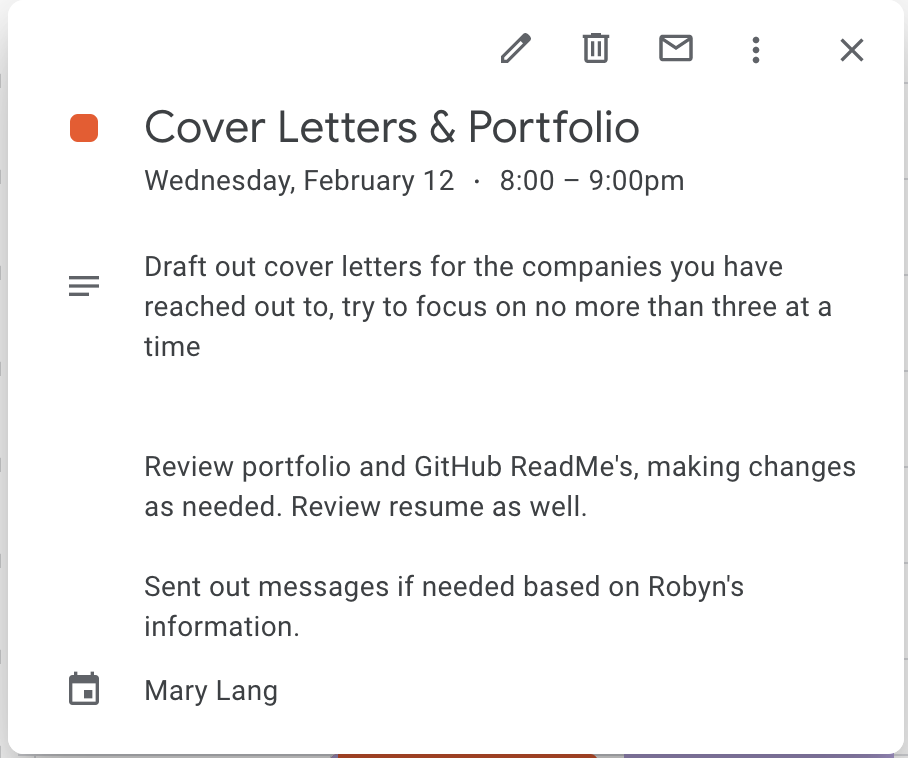Image resolution: width=908 pixels, height=758 pixels.
Task: Click 'GitHub ReadMe's' text in description
Action: pyautogui.click(x=526, y=467)
